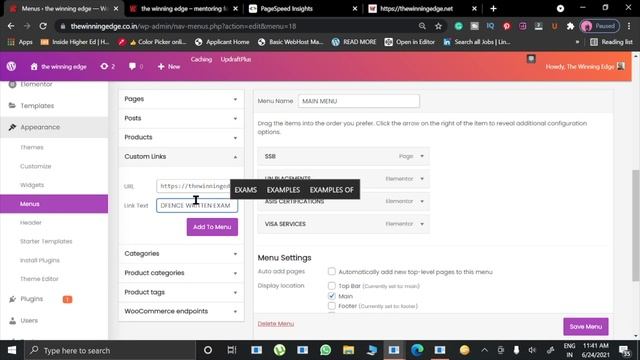Screen dimensions: 640x360
Task: Toggle the Footer display location checkbox
Action: (x=332, y=306)
